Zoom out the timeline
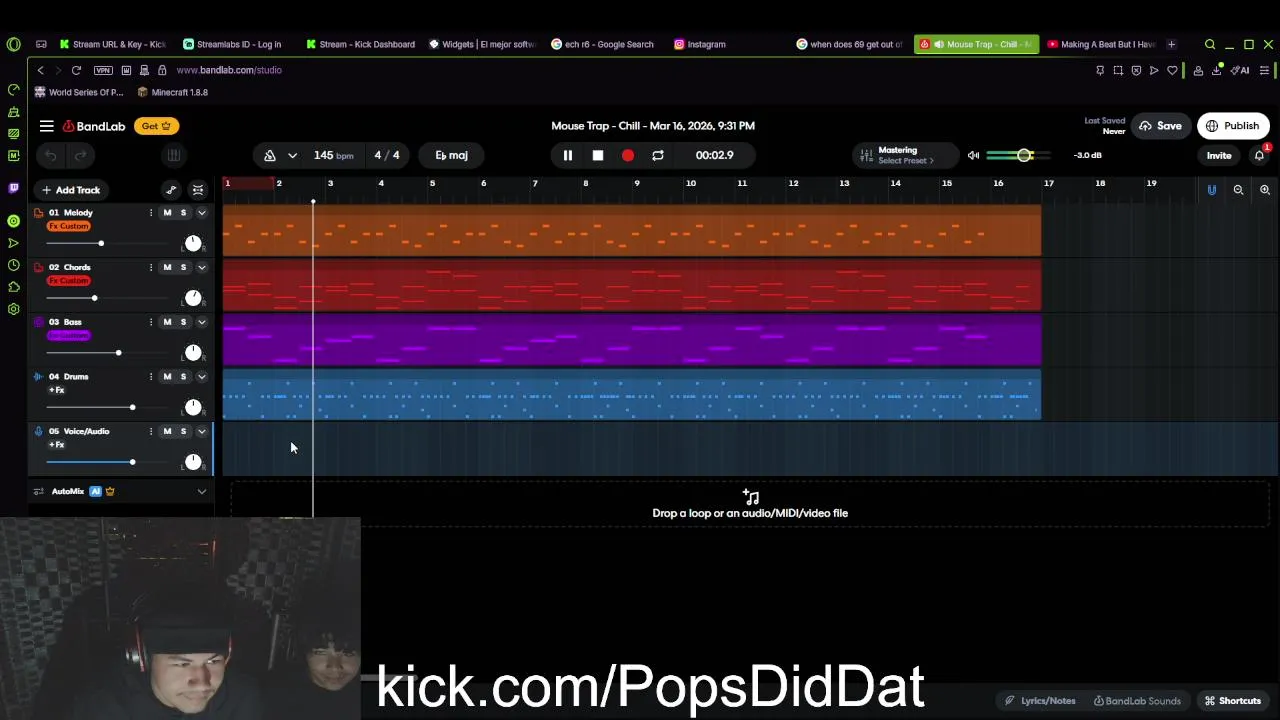1280x720 pixels. pos(1238,190)
